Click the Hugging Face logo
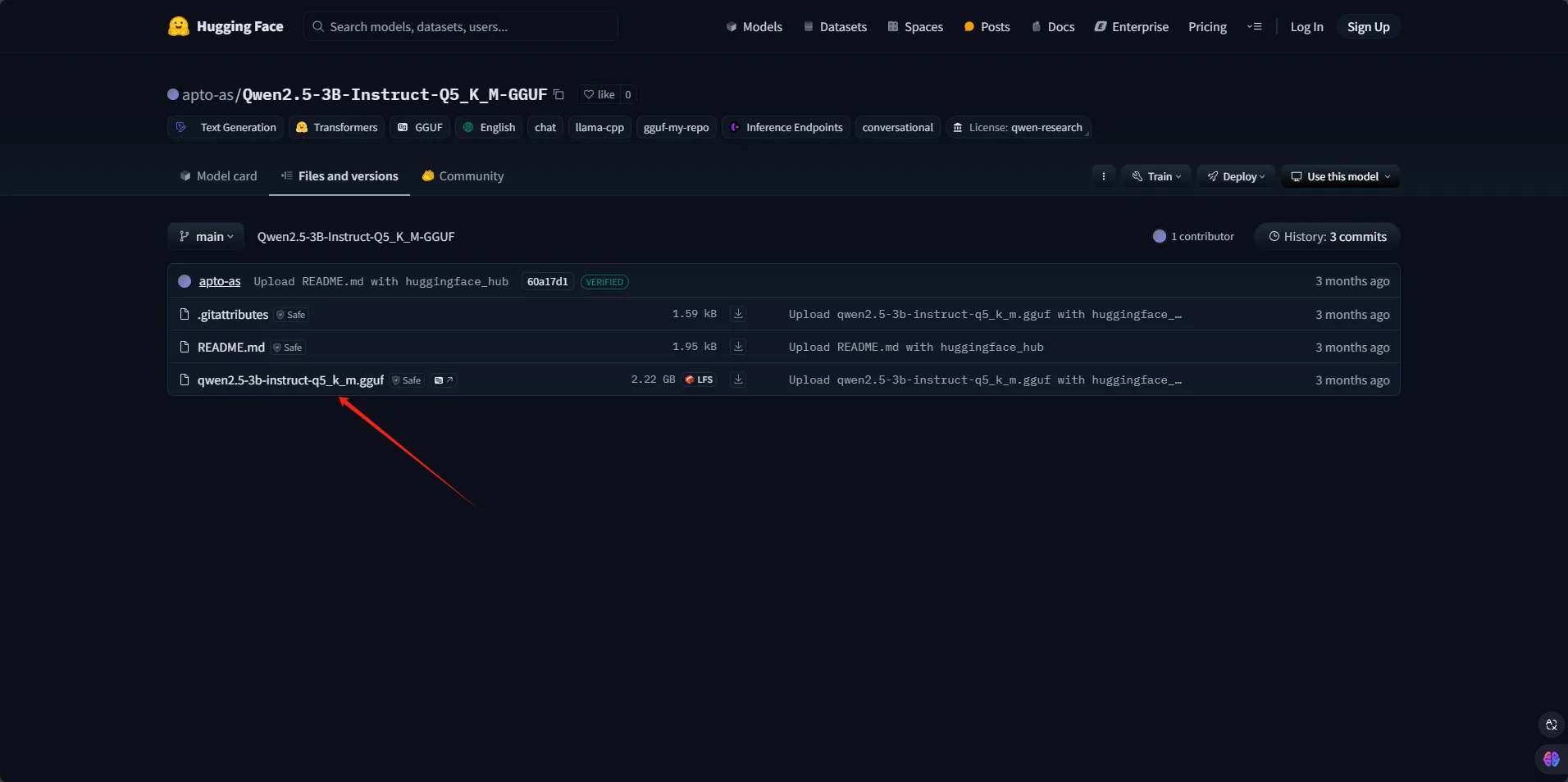Image resolution: width=1568 pixels, height=782 pixels. click(226, 26)
